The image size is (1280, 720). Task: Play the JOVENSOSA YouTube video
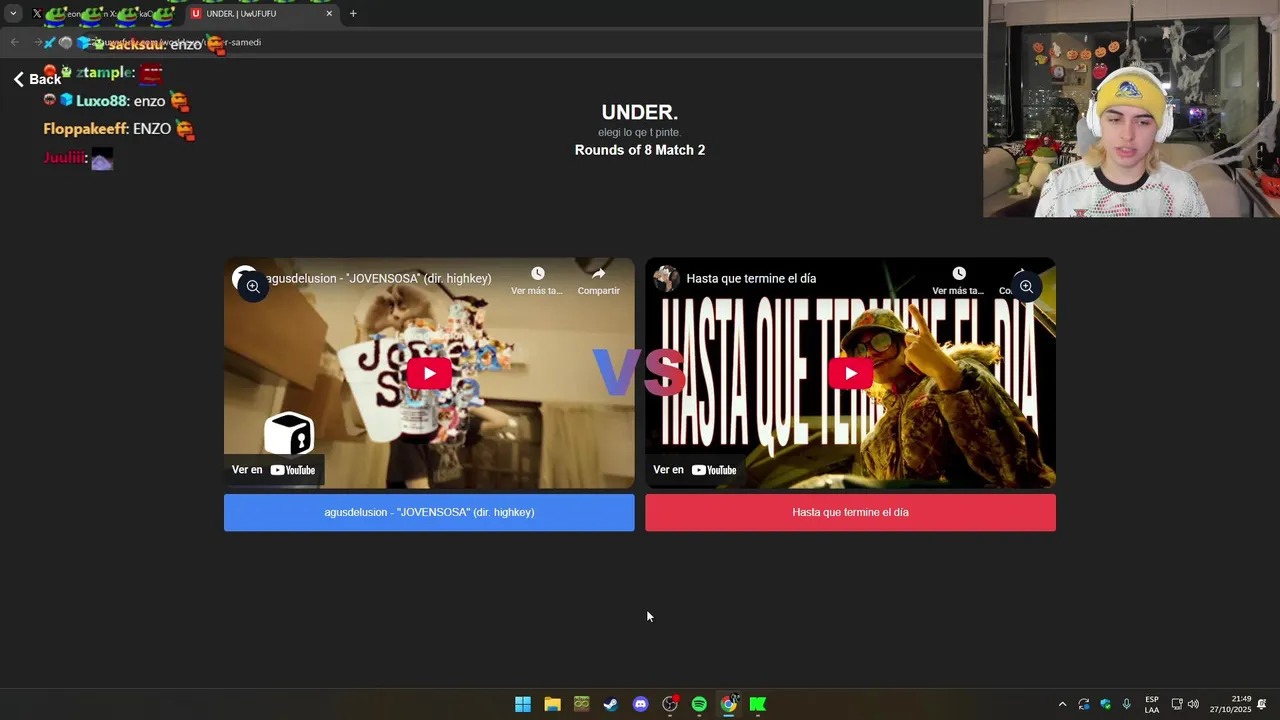pyautogui.click(x=429, y=373)
